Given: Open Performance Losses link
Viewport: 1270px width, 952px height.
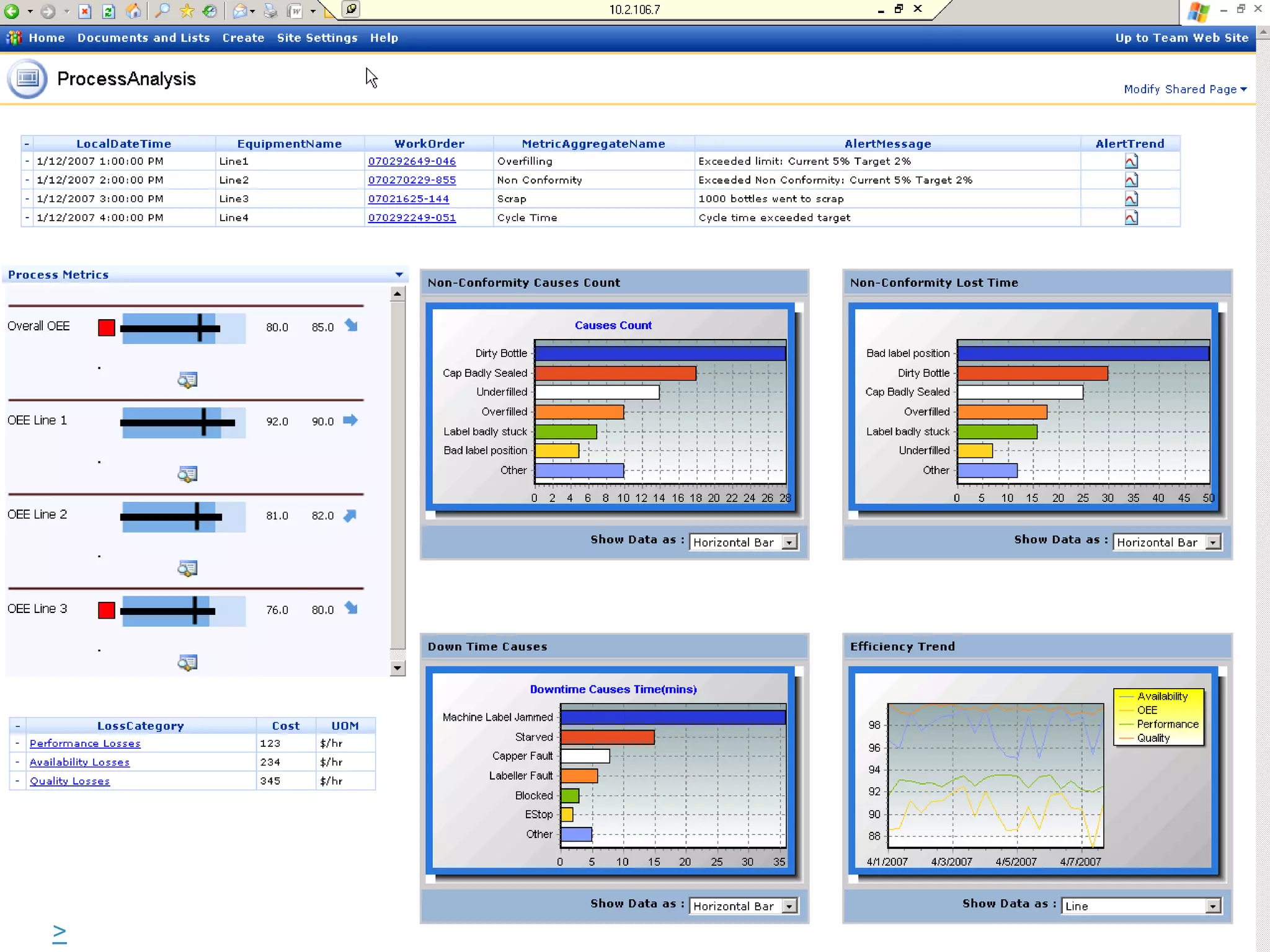Looking at the screenshot, I should (85, 744).
